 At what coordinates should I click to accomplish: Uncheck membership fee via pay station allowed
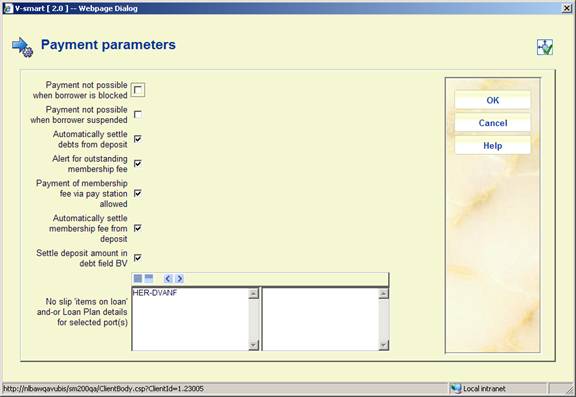click(138, 193)
